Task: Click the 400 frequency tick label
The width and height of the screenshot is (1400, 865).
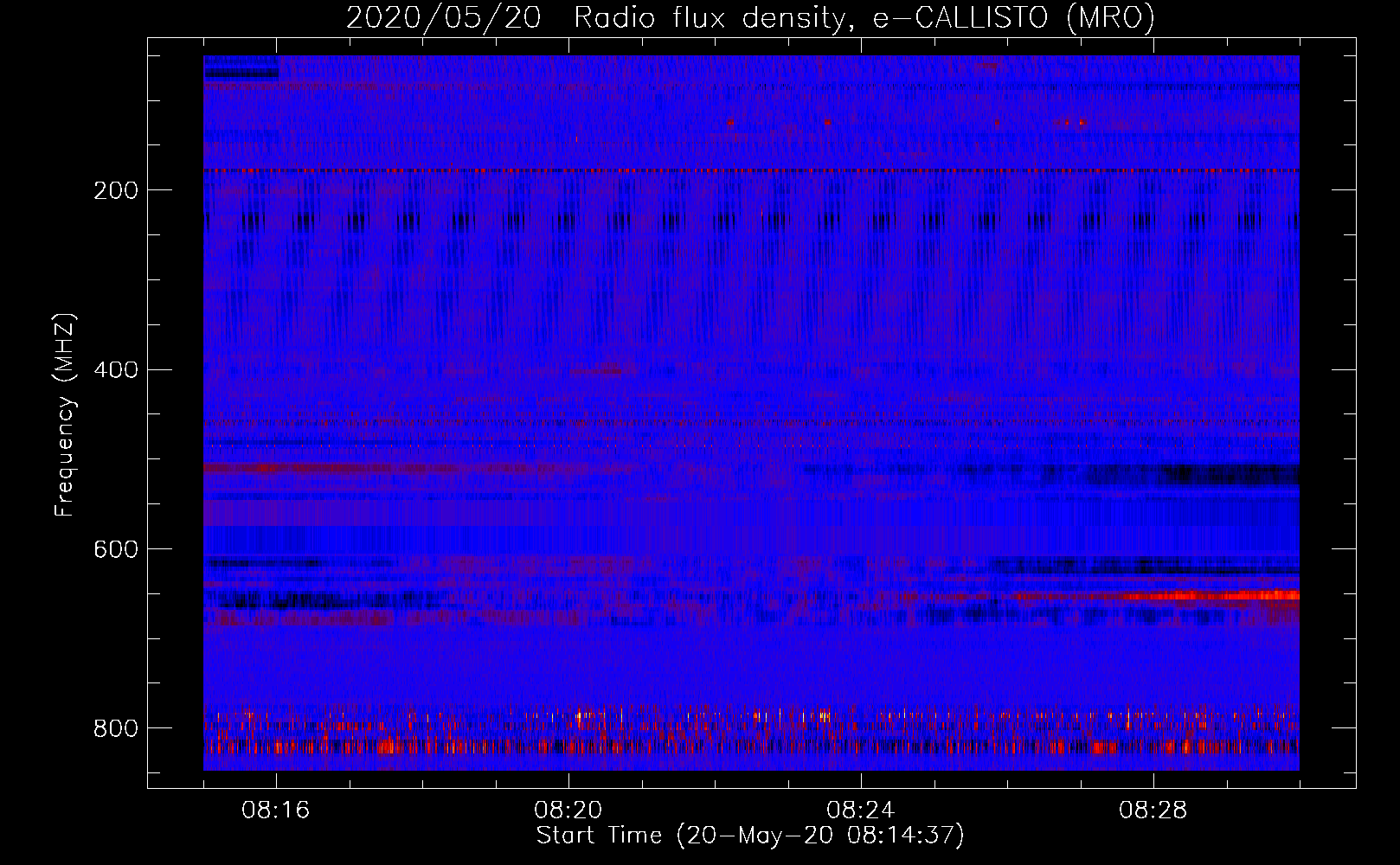Action: click(116, 370)
